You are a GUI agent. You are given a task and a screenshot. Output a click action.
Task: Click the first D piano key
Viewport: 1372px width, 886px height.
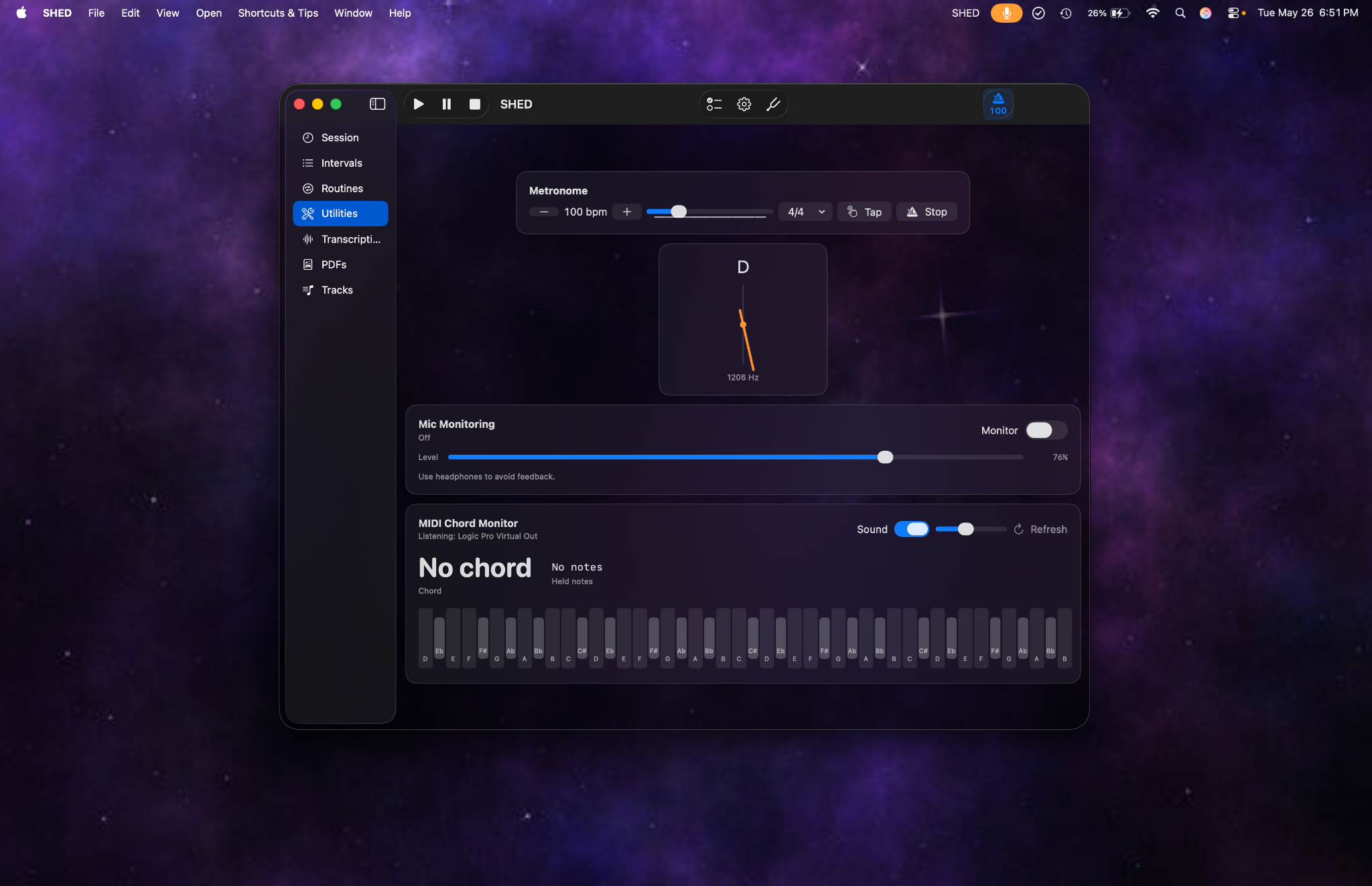(425, 638)
